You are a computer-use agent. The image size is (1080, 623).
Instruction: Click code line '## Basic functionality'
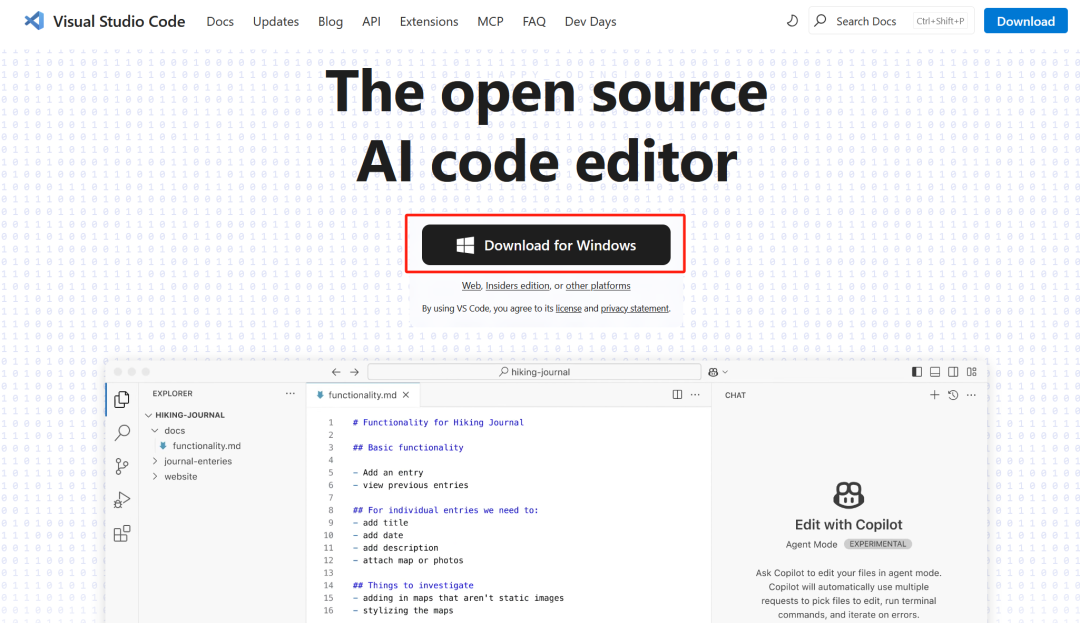pos(408,447)
